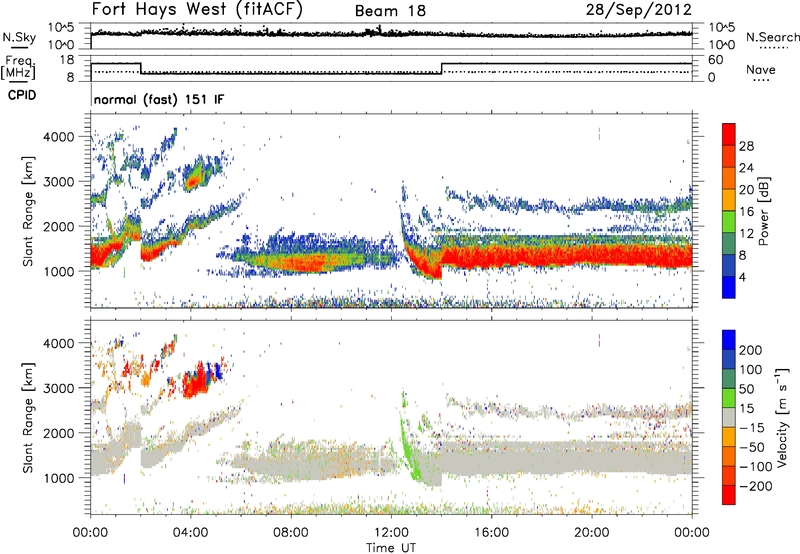This screenshot has height=554, width=800.
Task: Click the gray Velocity color bar segment
Action: tap(729, 417)
